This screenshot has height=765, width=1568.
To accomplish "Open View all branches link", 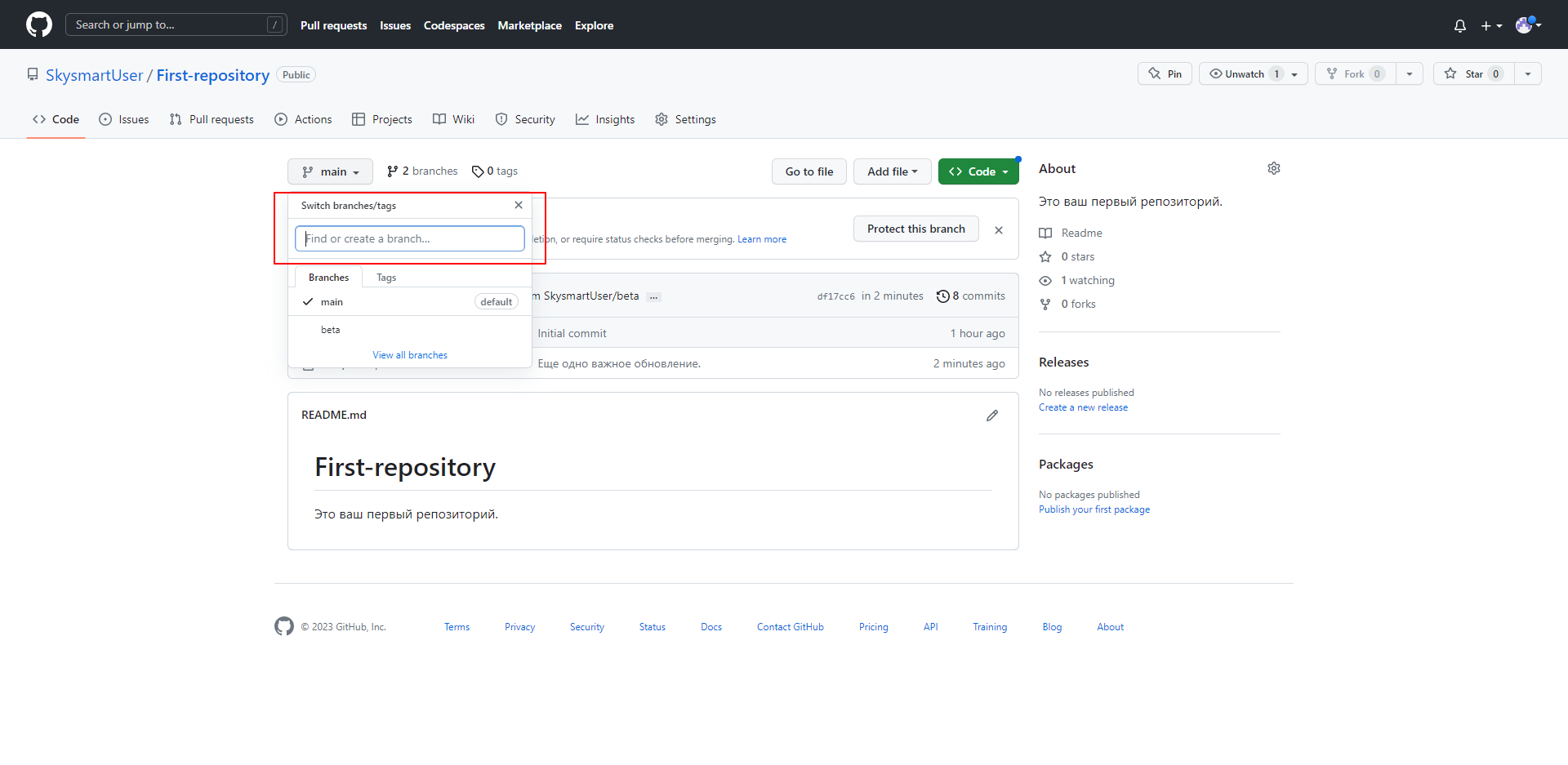I will tap(410, 355).
